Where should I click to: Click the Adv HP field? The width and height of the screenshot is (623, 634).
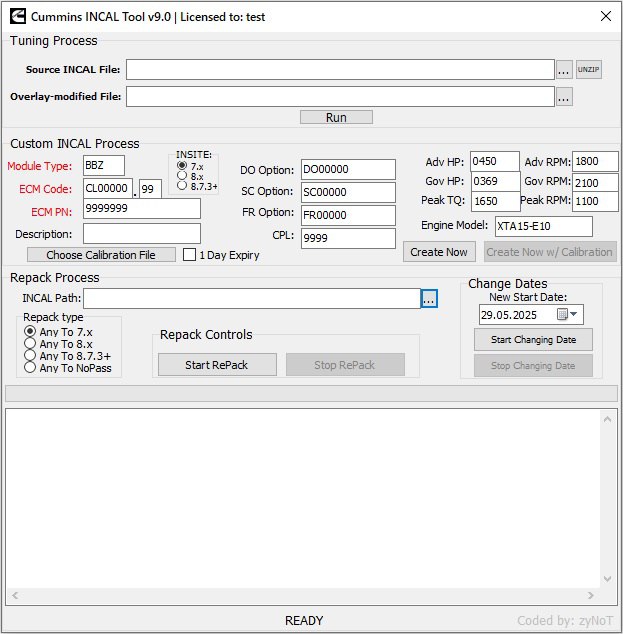(x=495, y=161)
